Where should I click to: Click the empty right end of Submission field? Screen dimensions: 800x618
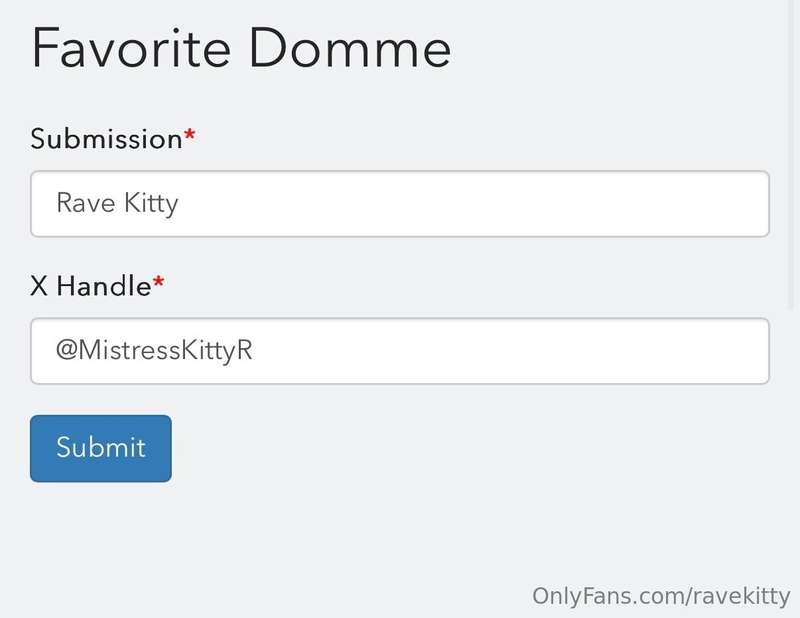pos(650,204)
